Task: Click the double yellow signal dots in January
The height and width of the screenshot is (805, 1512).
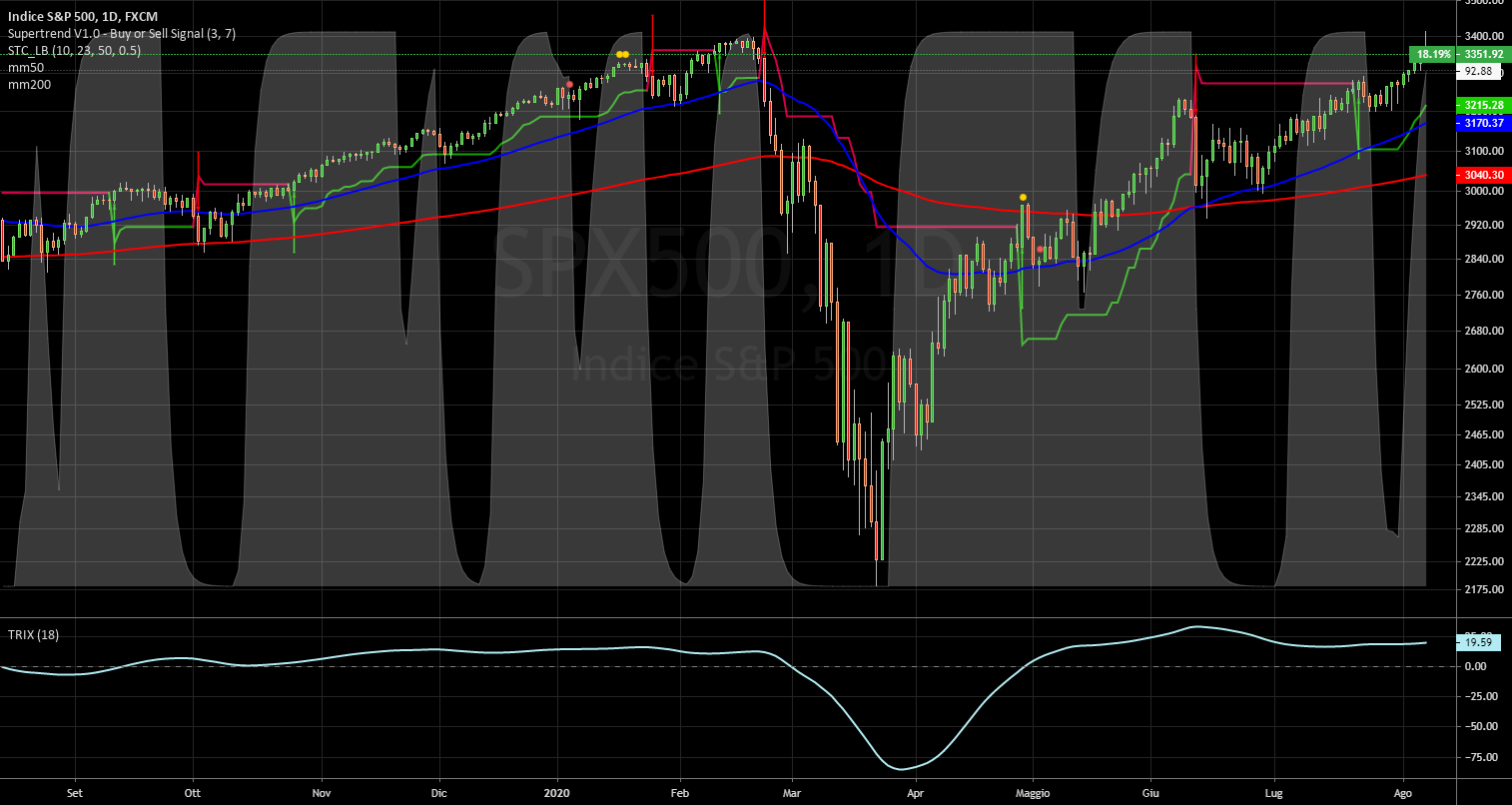Action: click(622, 54)
